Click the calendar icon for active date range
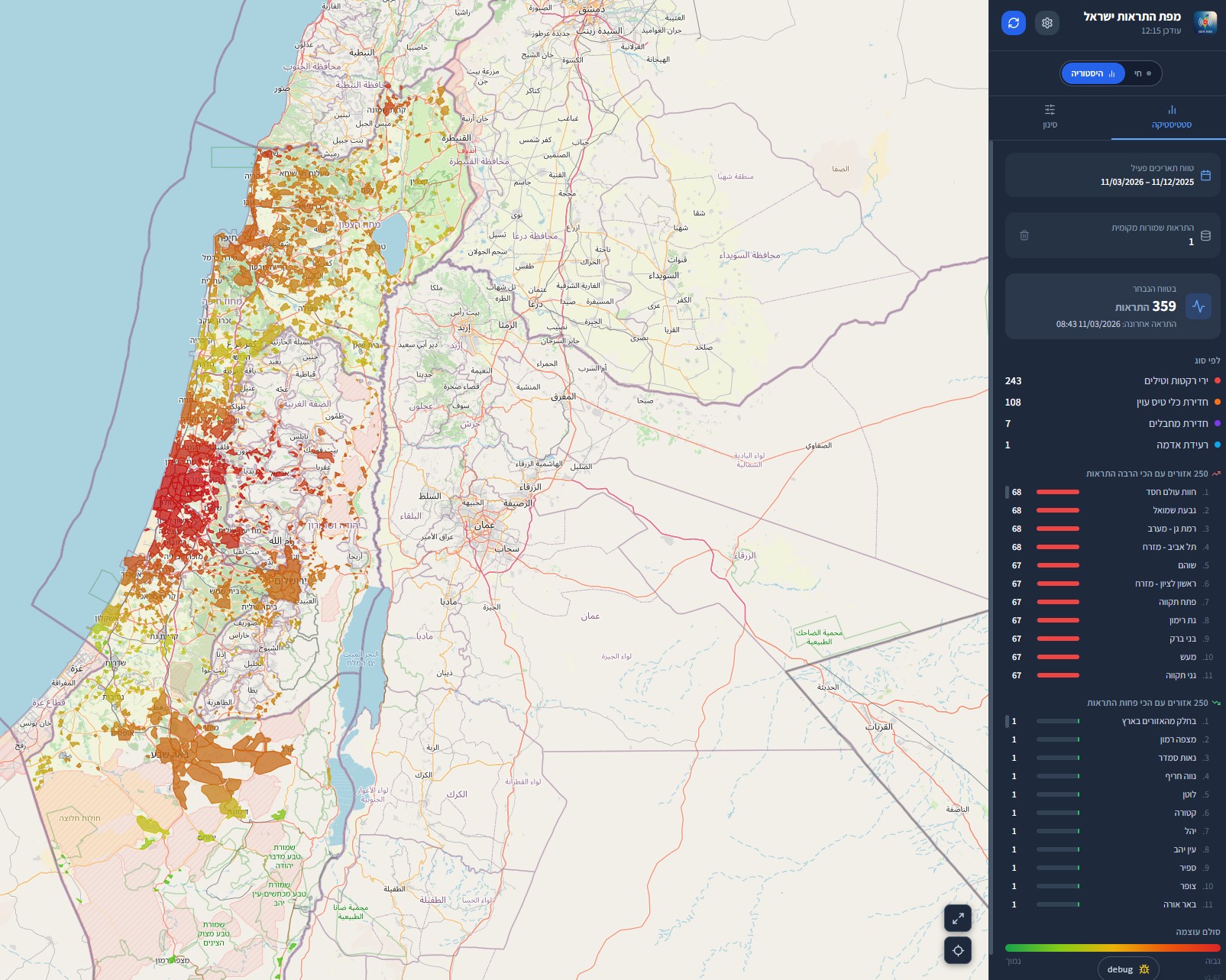 coord(1205,175)
